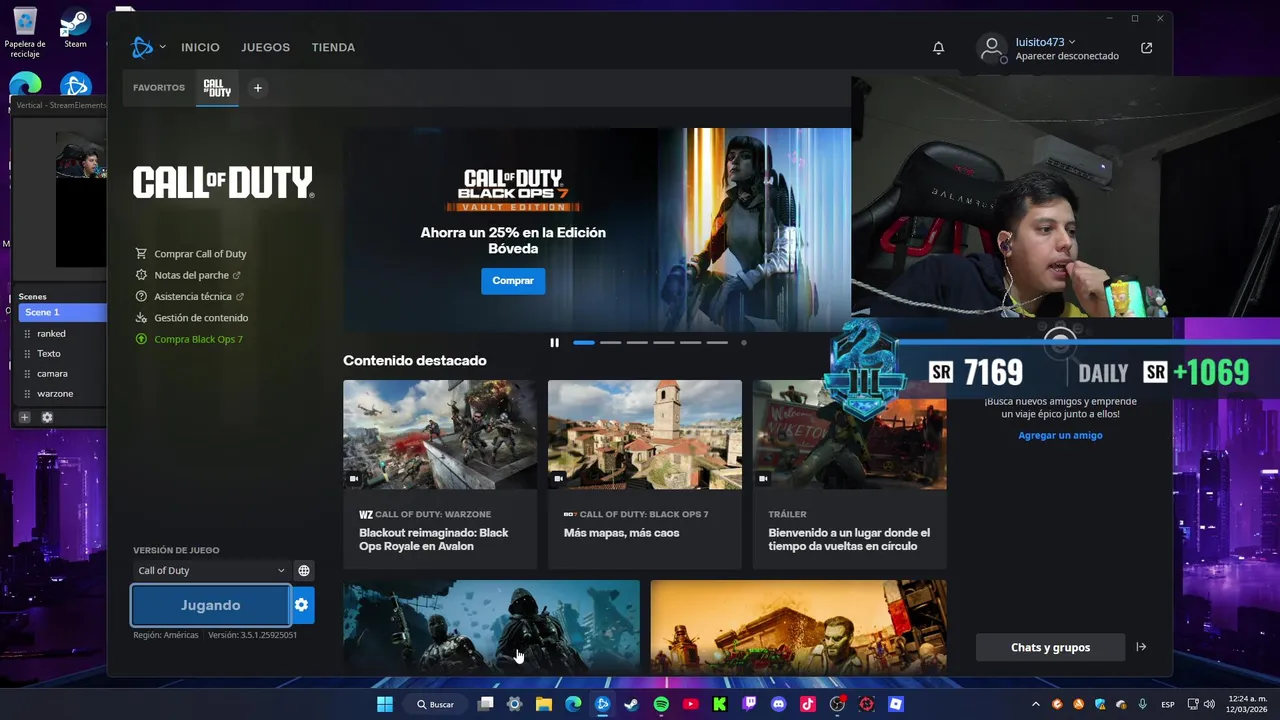Screen dimensions: 1280x720
Task: Click the Comprar button on the banner
Action: (513, 281)
